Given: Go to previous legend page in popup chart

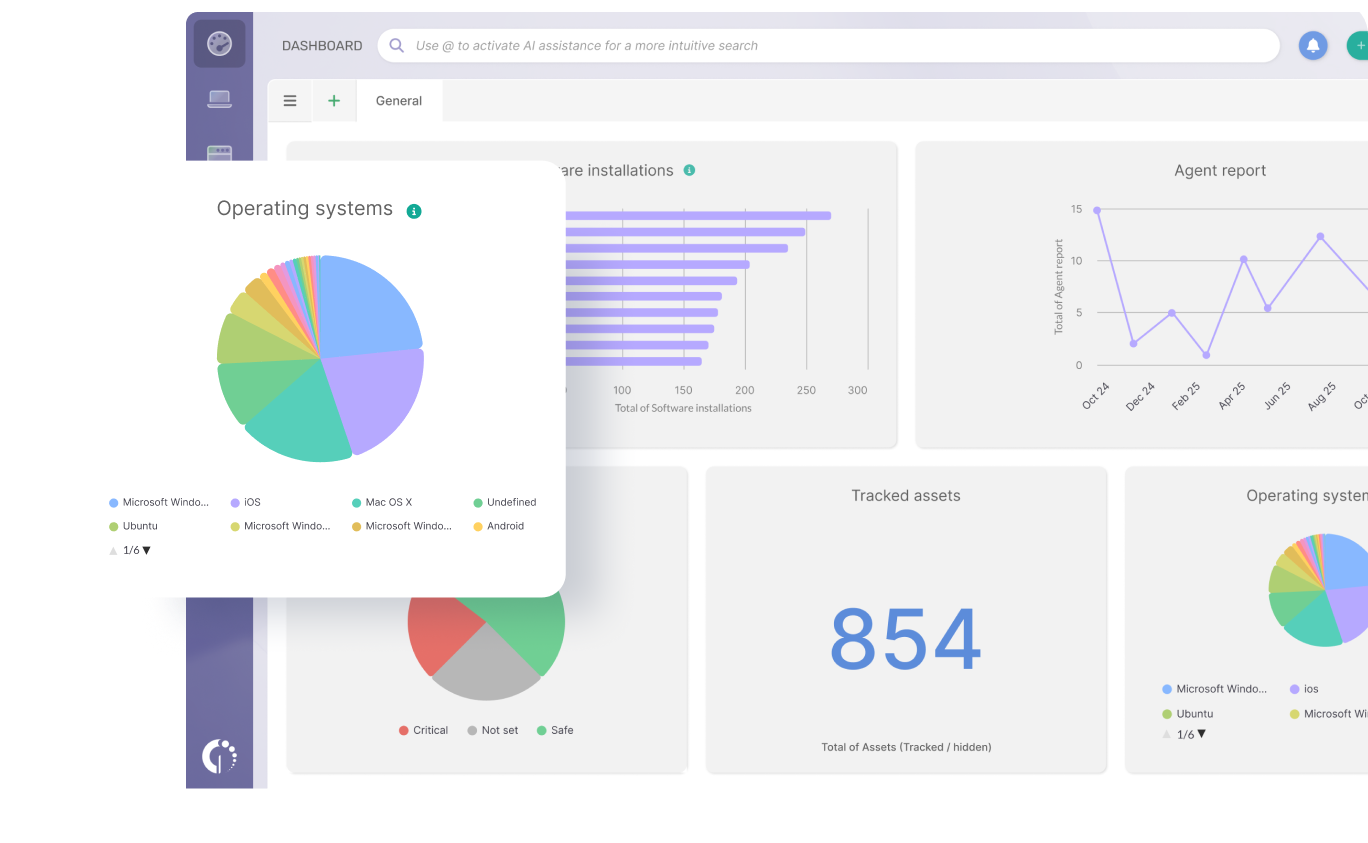Looking at the screenshot, I should [x=113, y=551].
